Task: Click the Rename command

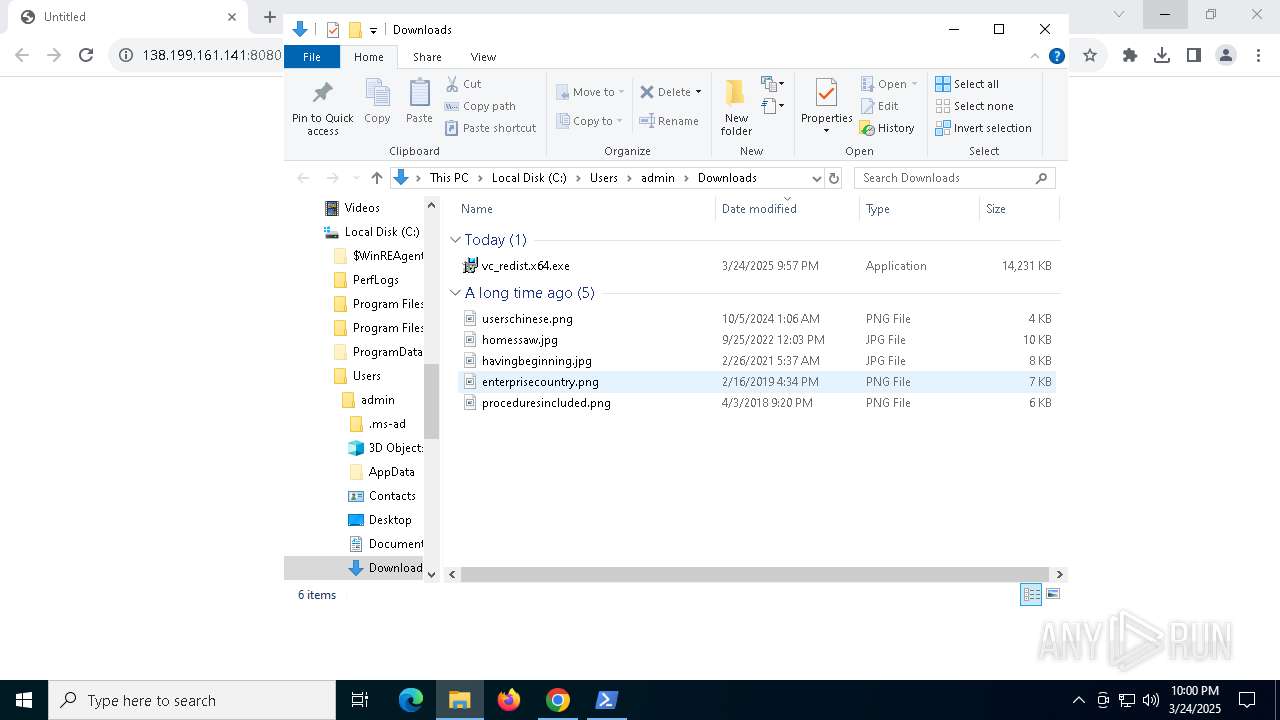Action: pos(669,121)
